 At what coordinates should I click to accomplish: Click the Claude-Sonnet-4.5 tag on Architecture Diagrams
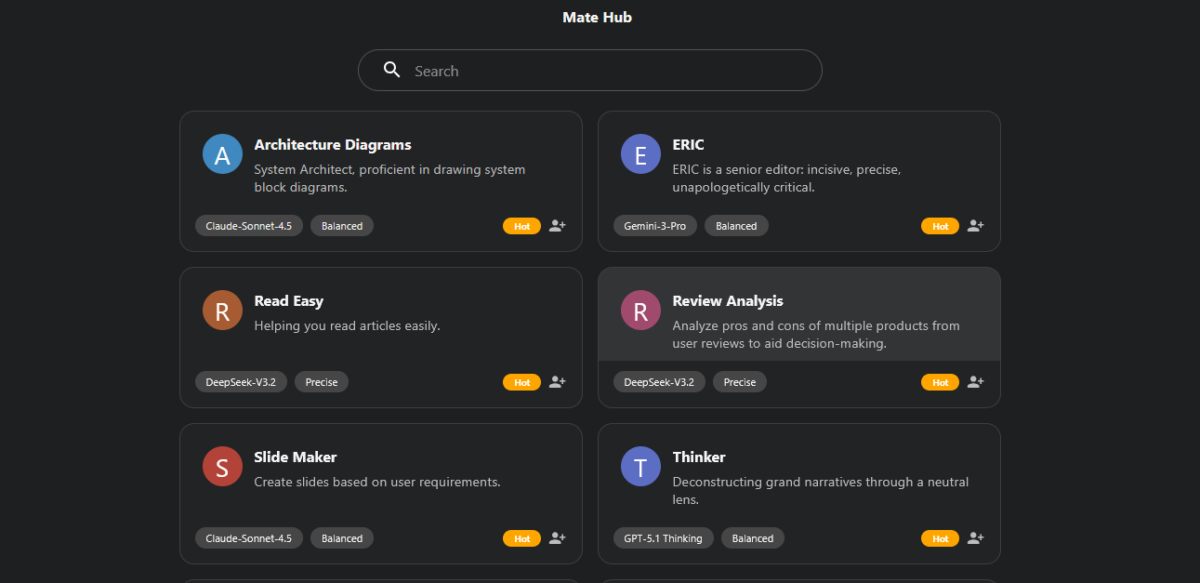tap(249, 226)
